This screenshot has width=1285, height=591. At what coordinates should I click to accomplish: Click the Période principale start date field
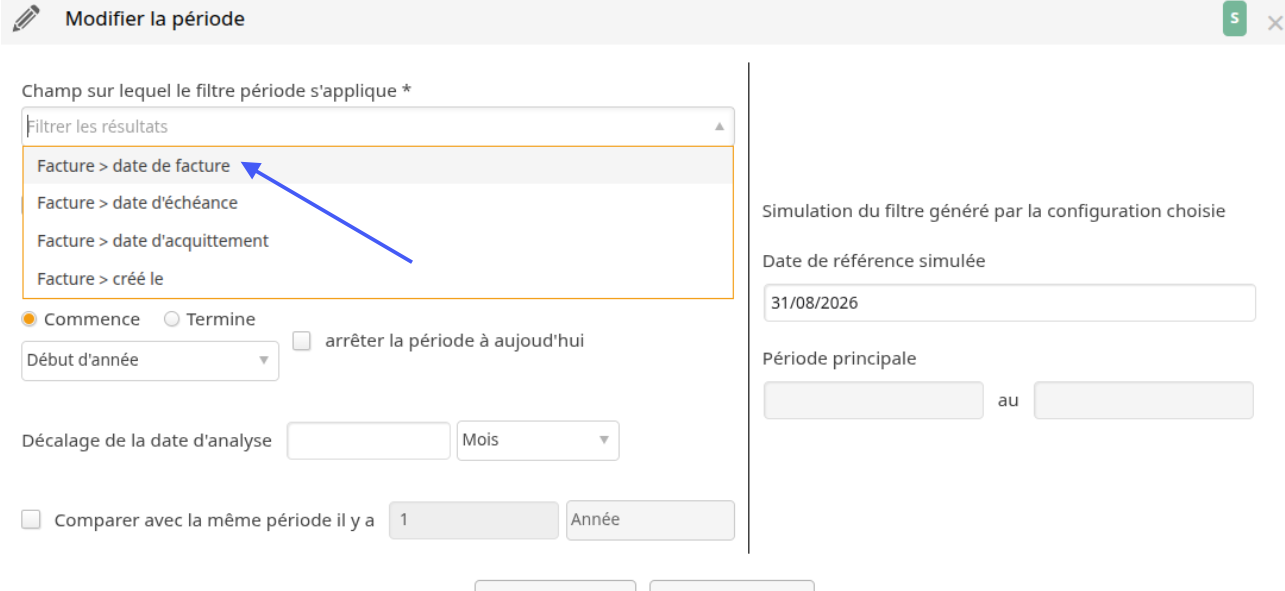click(x=874, y=400)
